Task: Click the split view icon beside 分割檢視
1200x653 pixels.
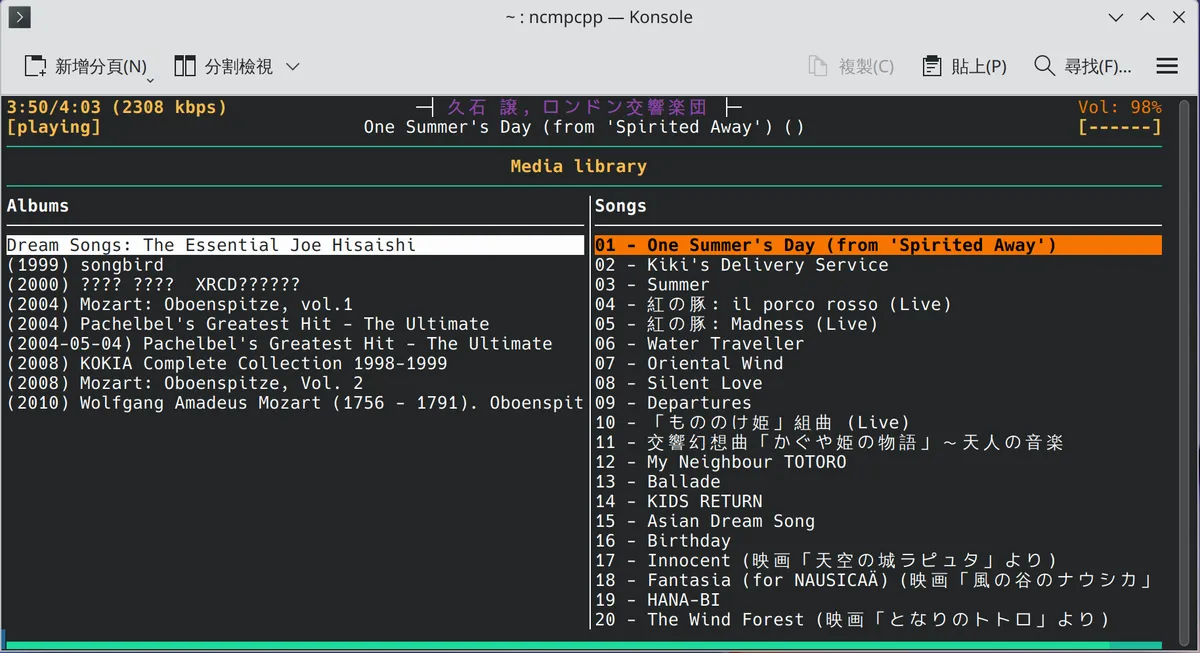Action: coord(185,66)
